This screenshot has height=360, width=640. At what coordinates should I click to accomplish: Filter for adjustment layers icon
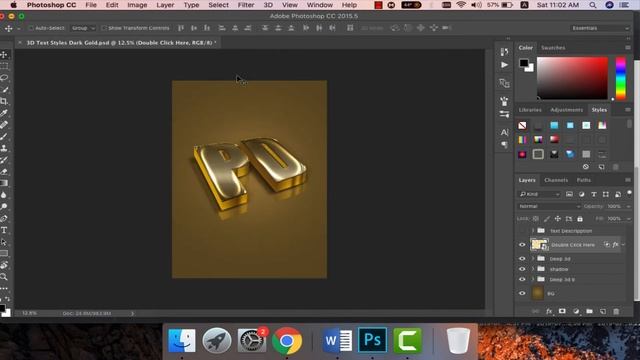tap(582, 194)
